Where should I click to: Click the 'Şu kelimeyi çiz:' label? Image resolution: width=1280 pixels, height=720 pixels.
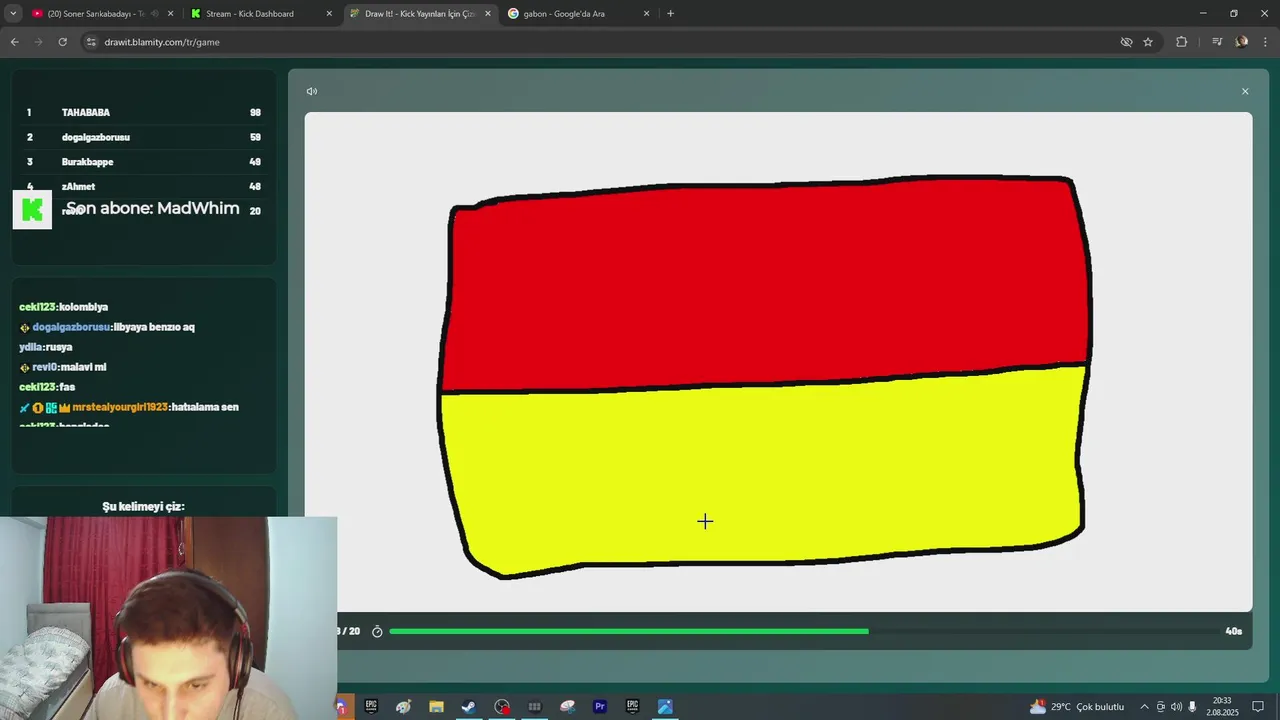144,506
